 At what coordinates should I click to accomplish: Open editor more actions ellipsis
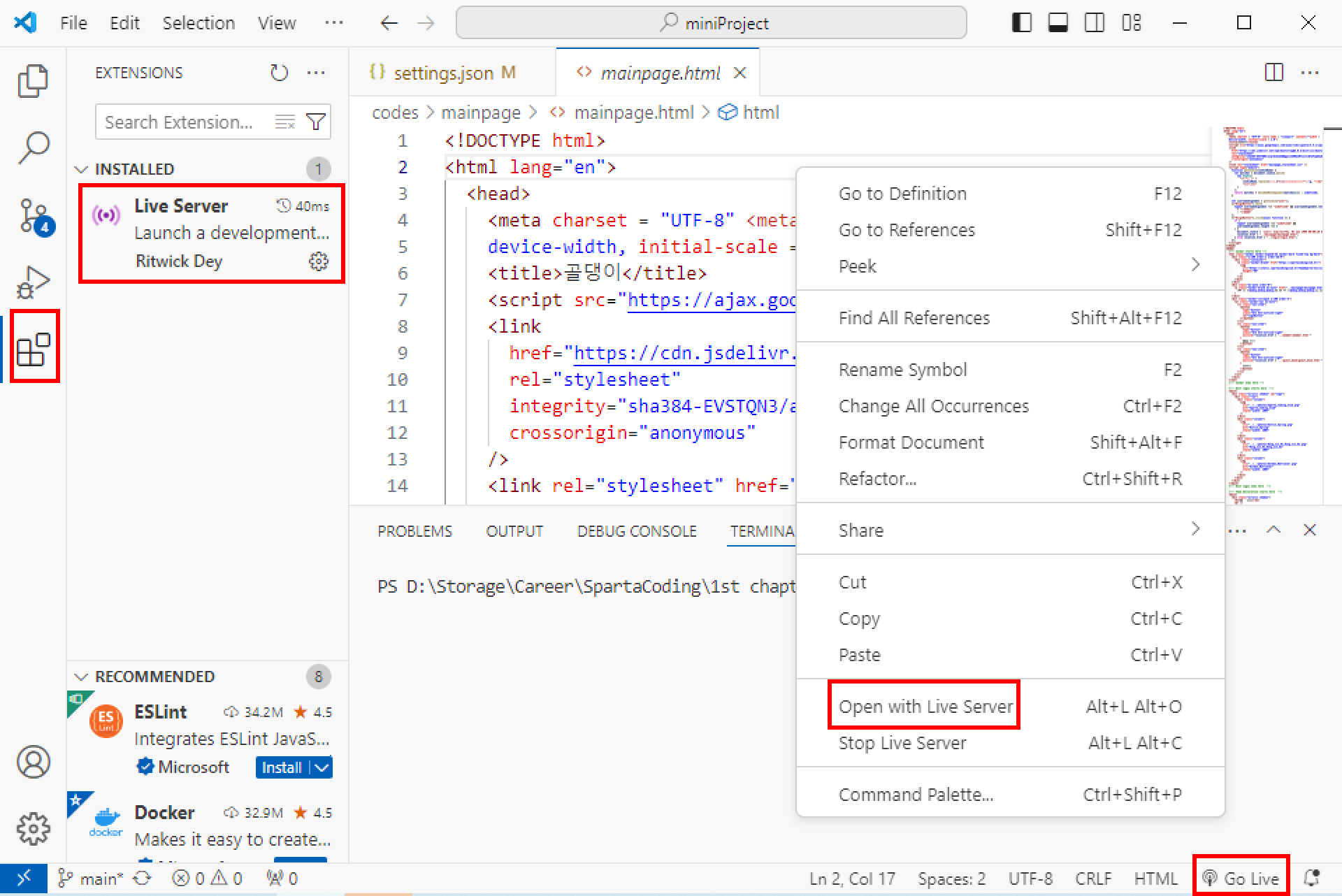click(1309, 73)
